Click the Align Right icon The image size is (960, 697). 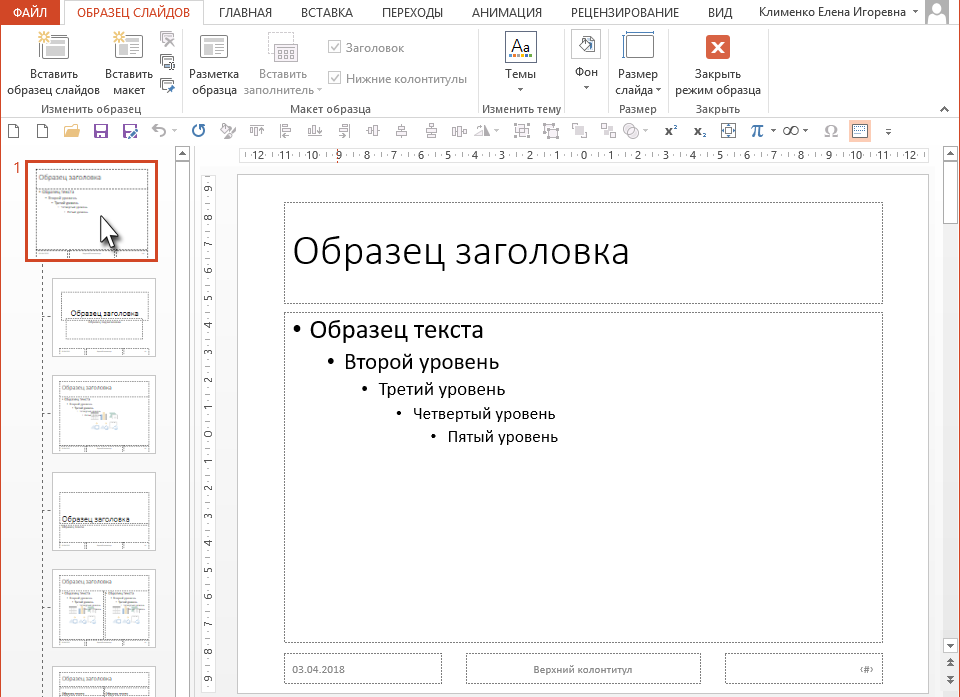click(344, 130)
